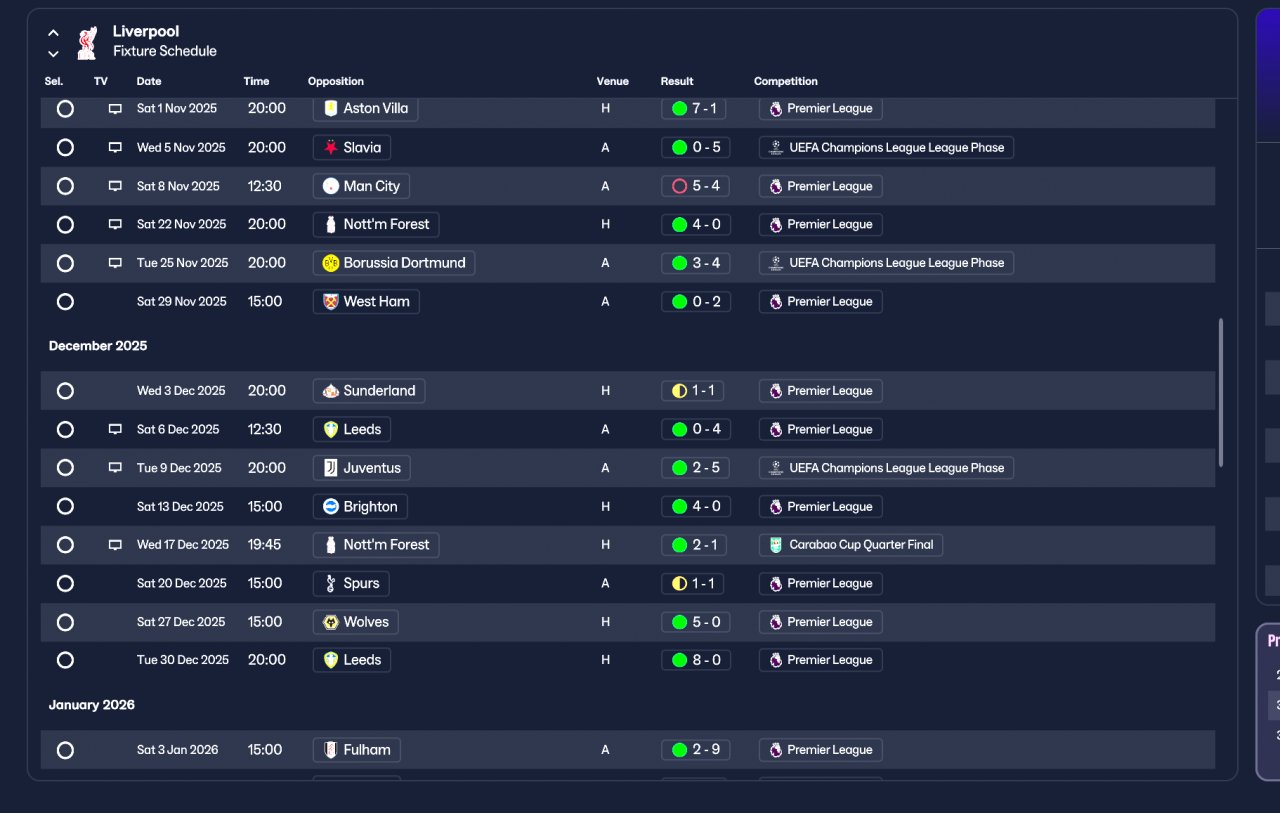The width and height of the screenshot is (1280, 813).
Task: Click the Carabao Cup competition icon
Action: pos(775,545)
